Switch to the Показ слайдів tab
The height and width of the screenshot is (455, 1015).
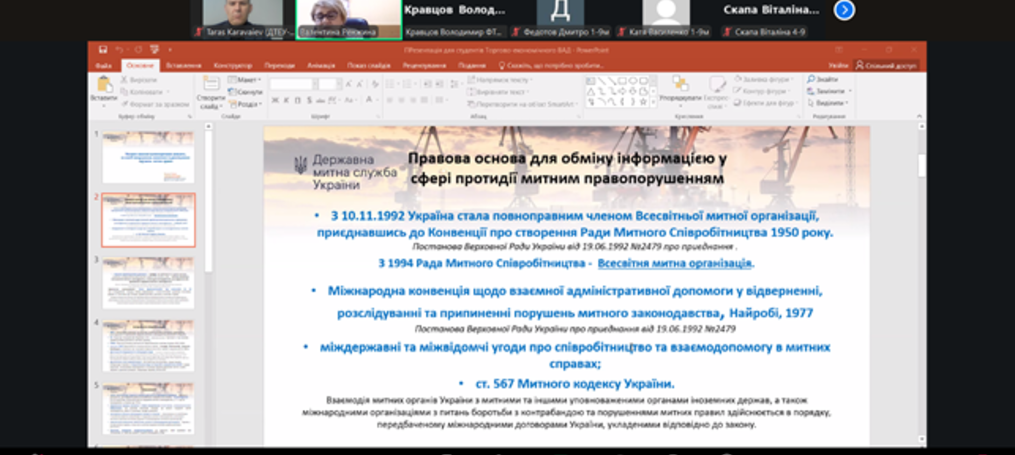coord(368,65)
